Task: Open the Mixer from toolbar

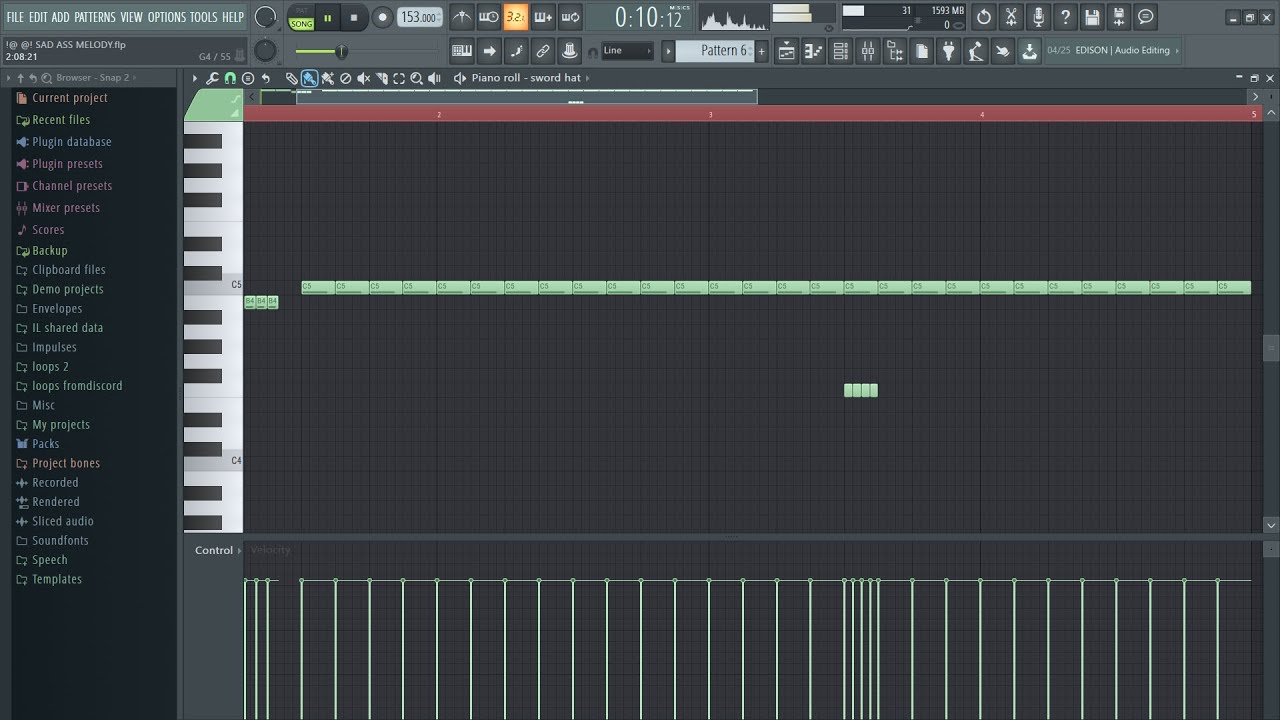Action: (x=868, y=51)
